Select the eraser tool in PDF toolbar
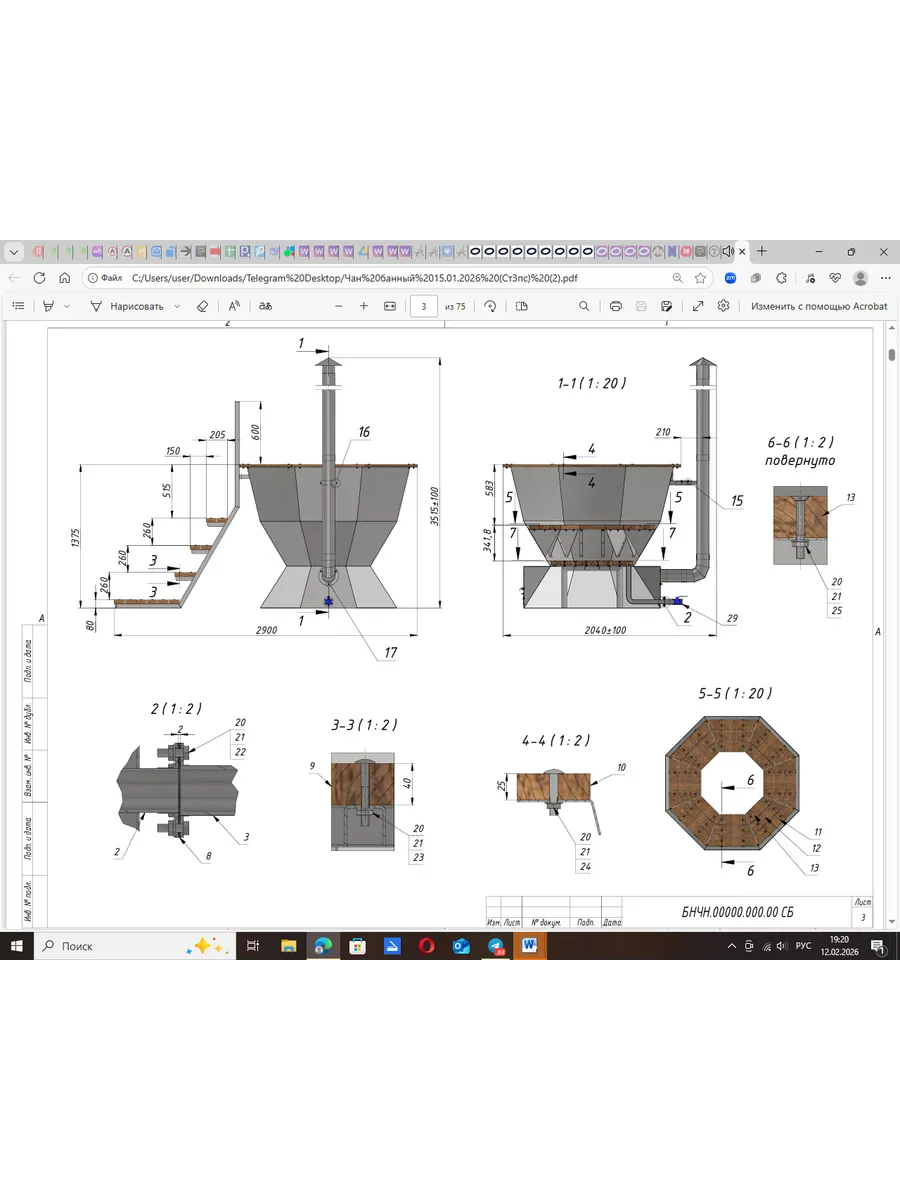Screen dimensions: 900x1200 [x=202, y=306]
